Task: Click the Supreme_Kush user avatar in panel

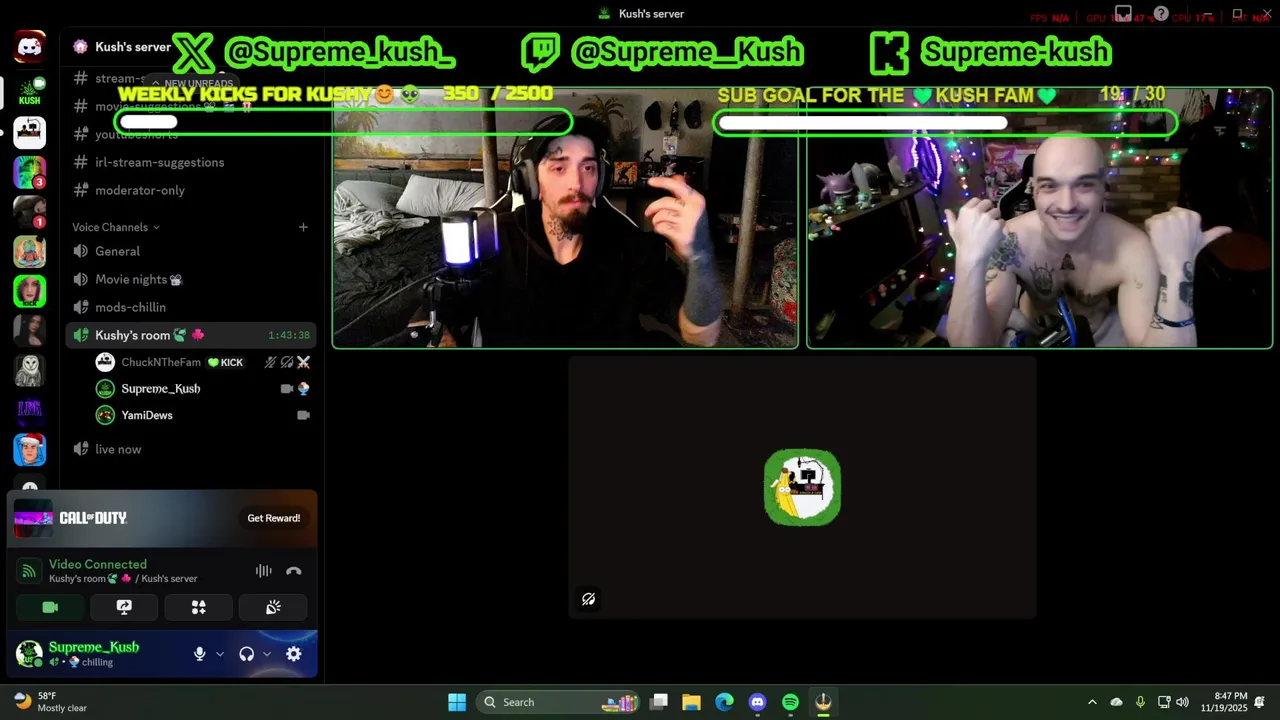Action: (x=29, y=654)
